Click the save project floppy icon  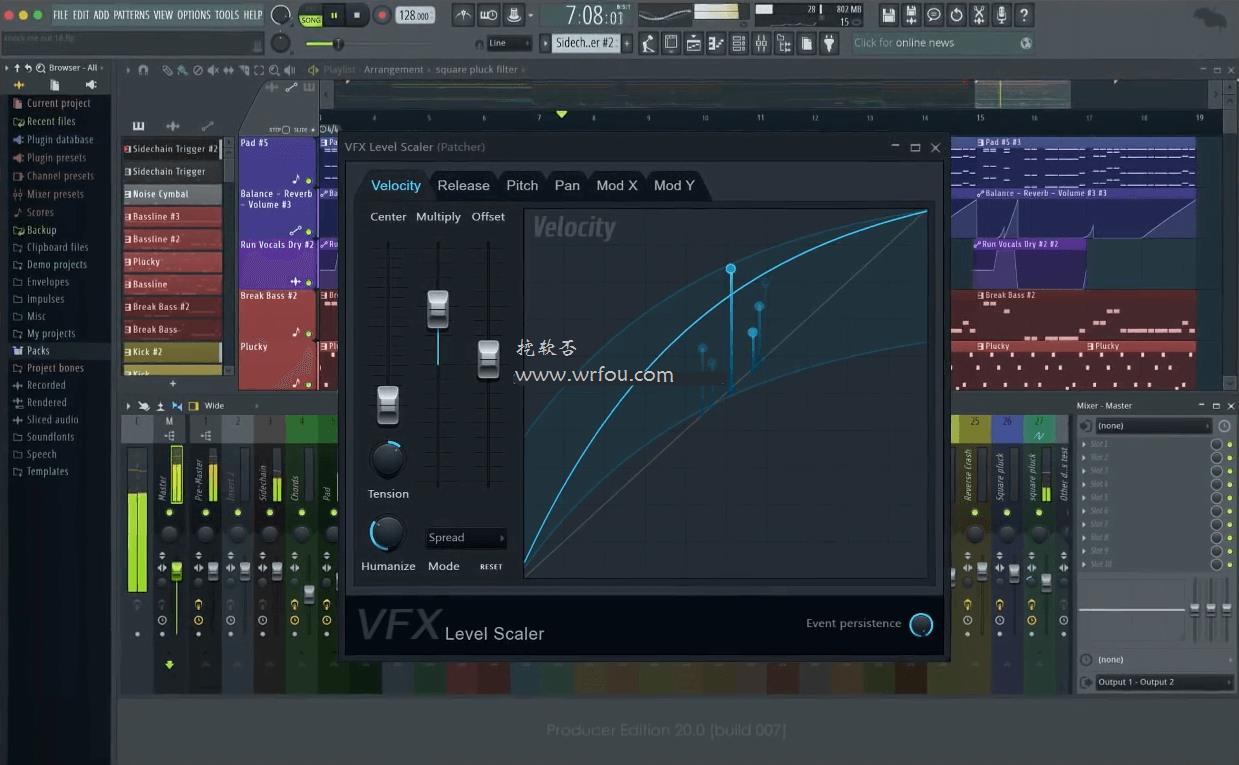point(888,15)
